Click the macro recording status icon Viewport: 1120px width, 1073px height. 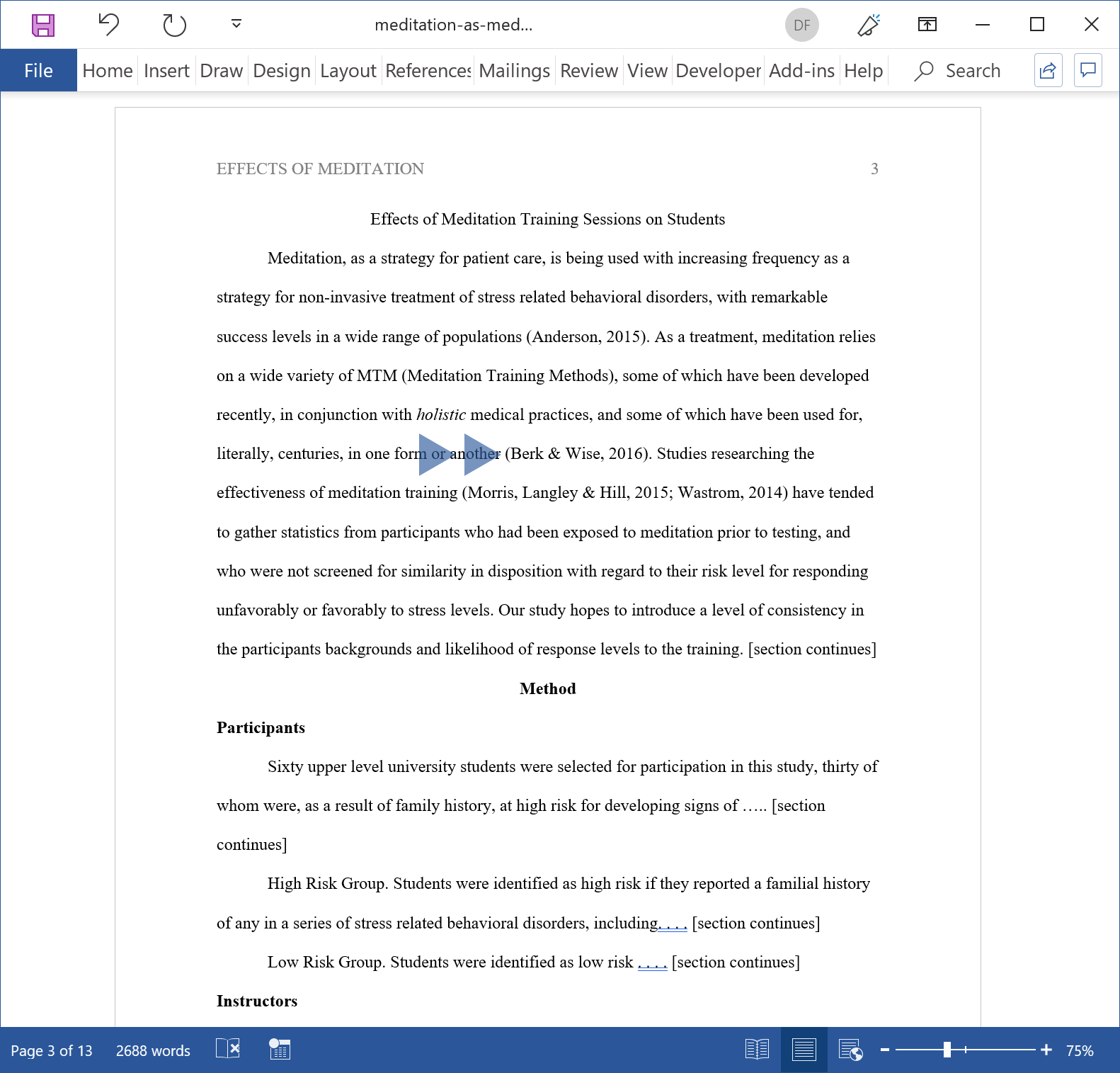pos(280,1049)
